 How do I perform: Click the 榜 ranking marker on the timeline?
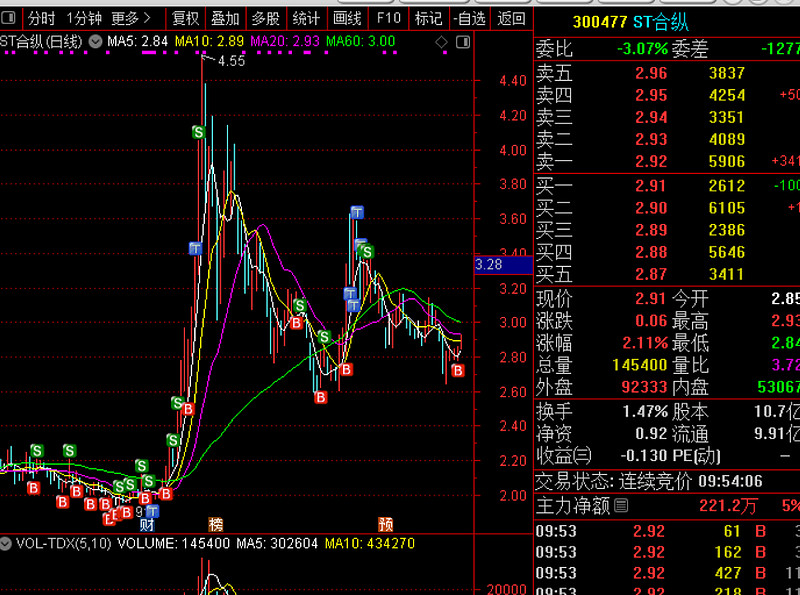point(216,525)
